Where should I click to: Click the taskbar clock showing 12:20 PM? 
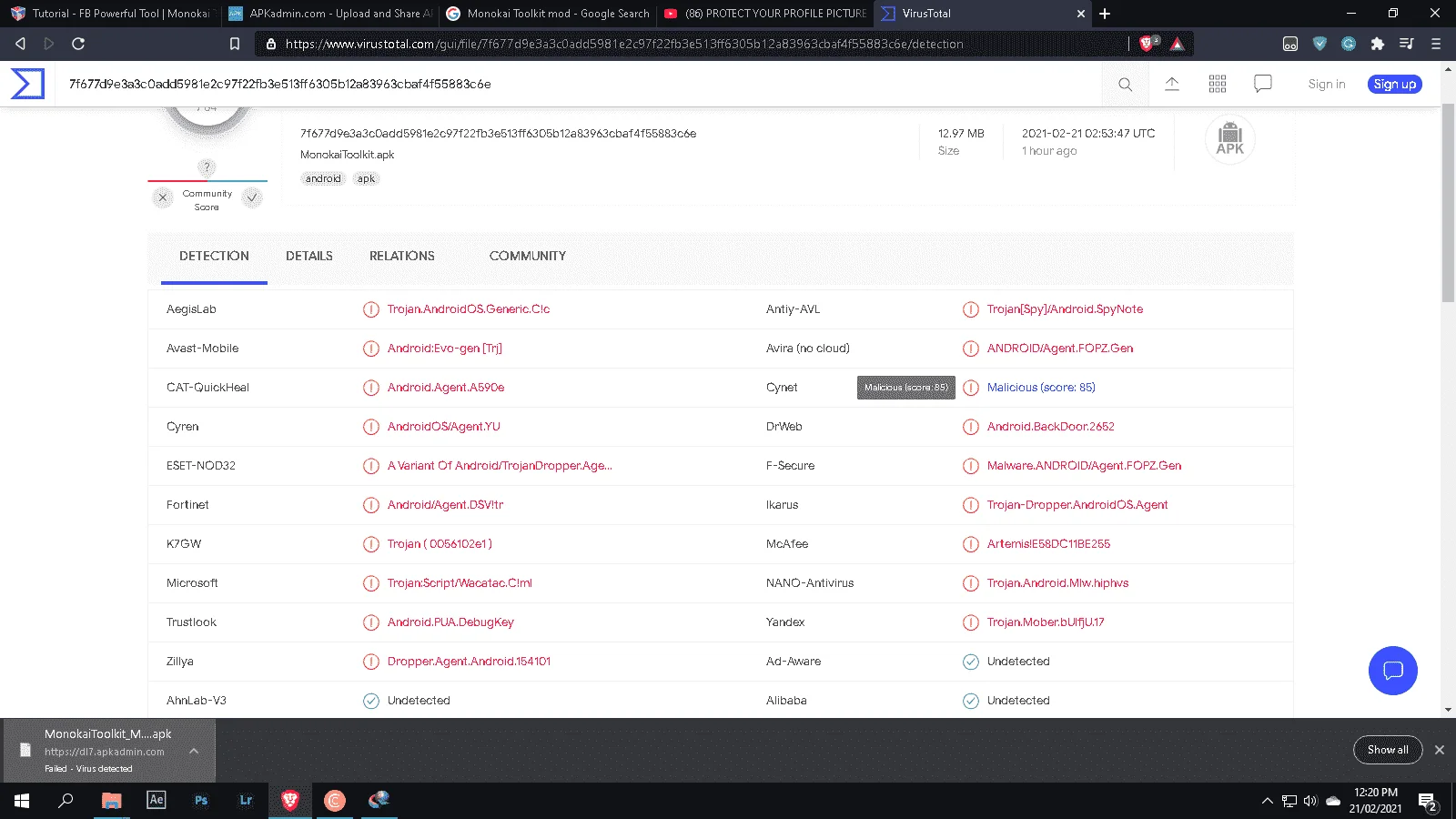pyautogui.click(x=1375, y=801)
